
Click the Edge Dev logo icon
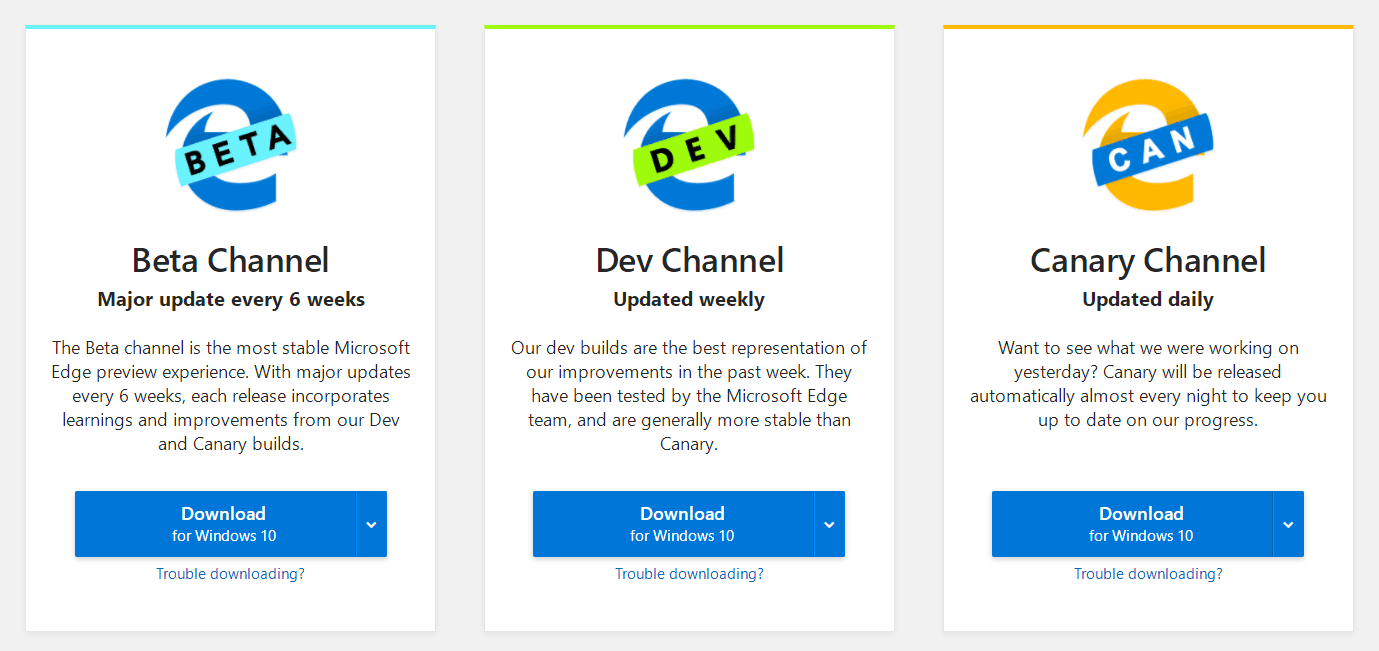[689, 145]
